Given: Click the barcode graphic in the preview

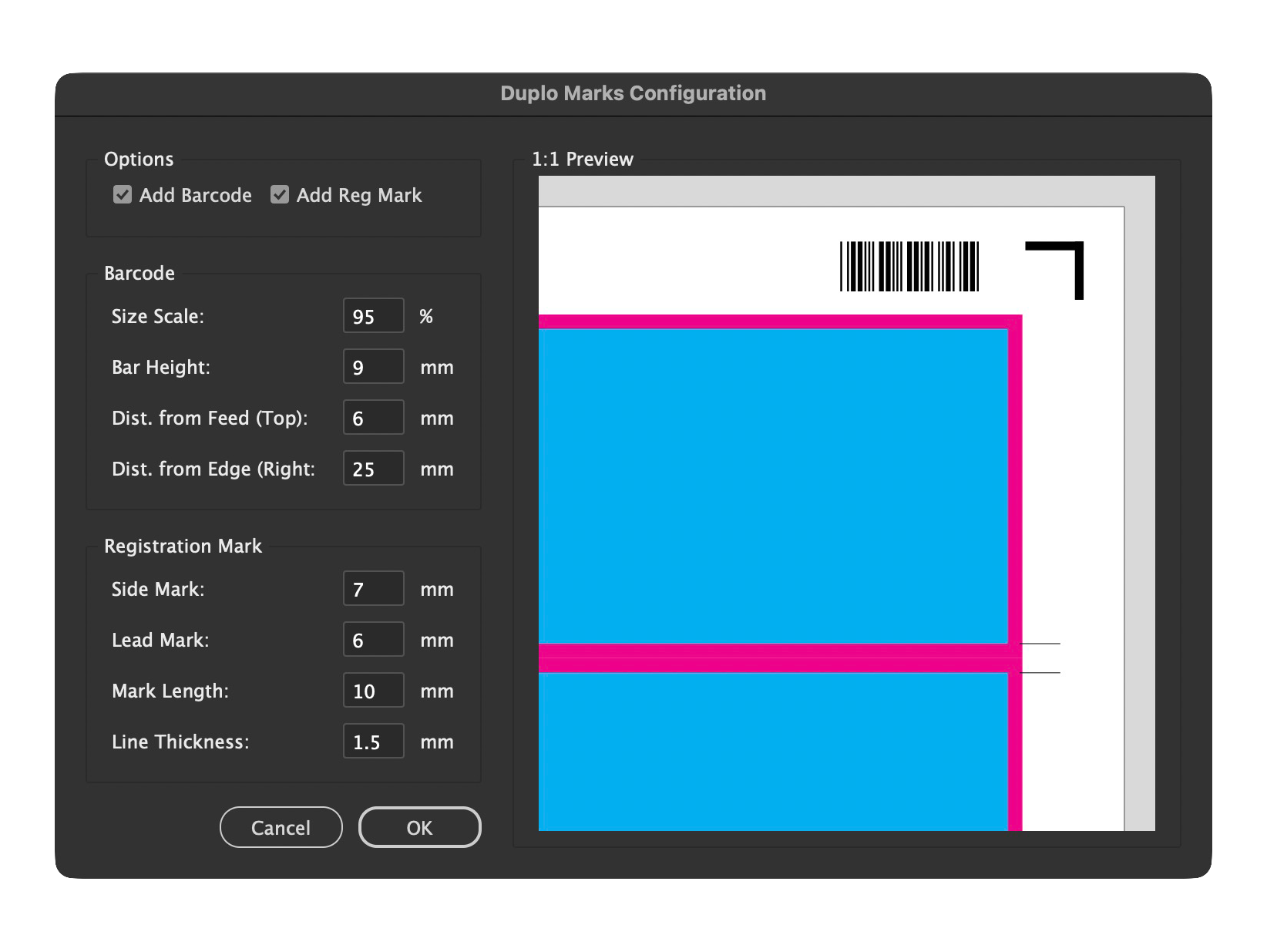Looking at the screenshot, I should pos(909,266).
